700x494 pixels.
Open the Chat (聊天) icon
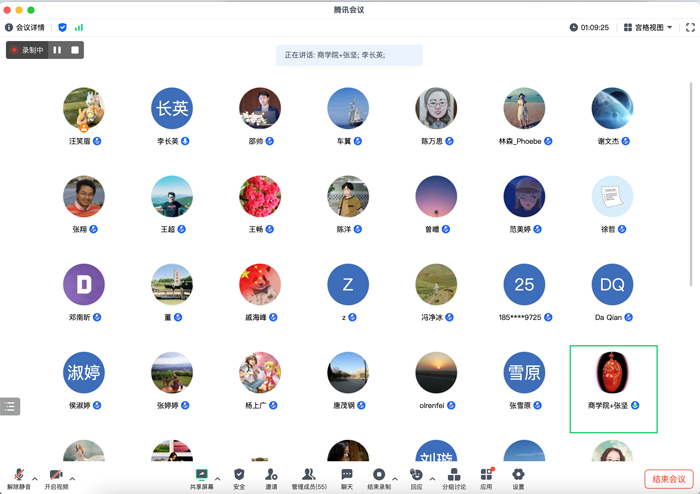(x=347, y=476)
